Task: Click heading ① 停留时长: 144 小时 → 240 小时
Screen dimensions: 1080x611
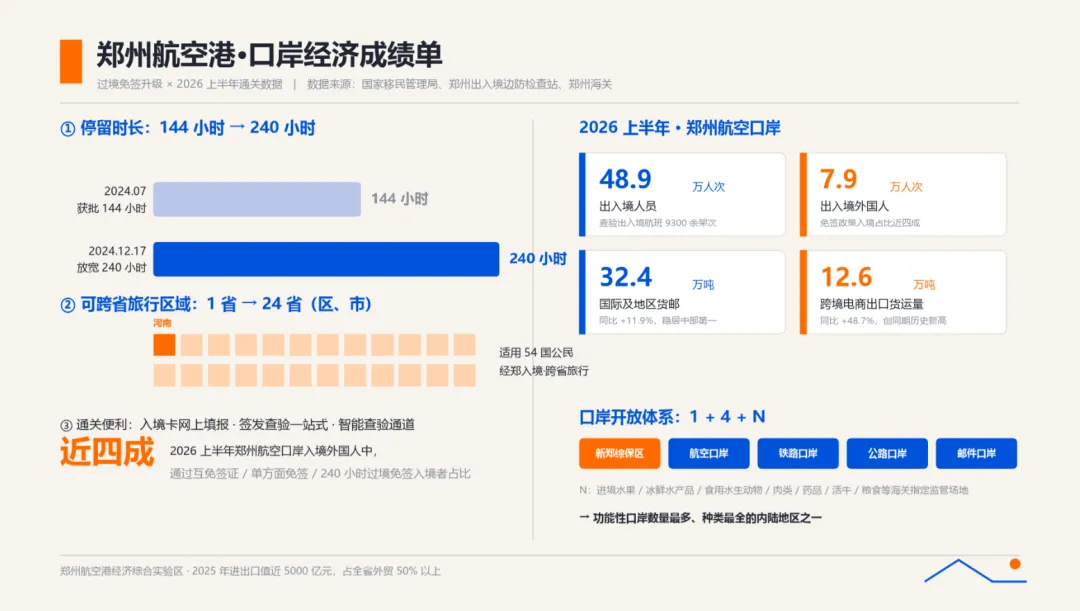Action: [187, 128]
